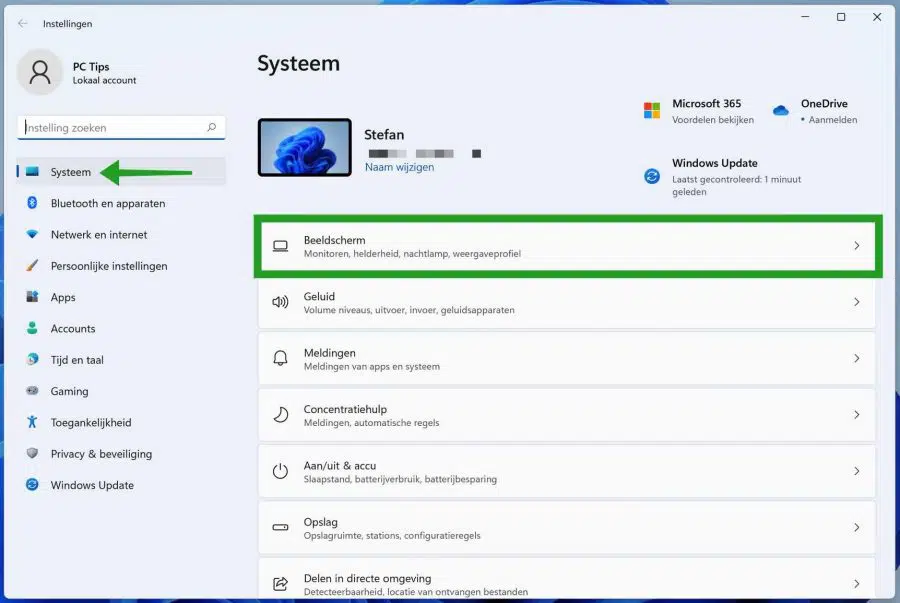Select Systeem in the sidebar
The width and height of the screenshot is (900, 603).
[121, 172]
